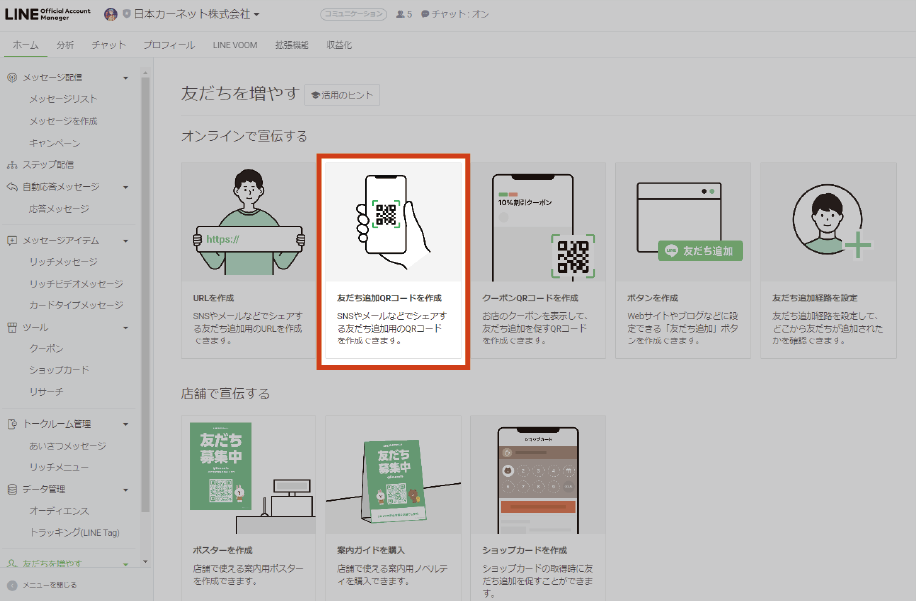
Task: Open リッチメニュー in the sidebar
Action: [59, 467]
